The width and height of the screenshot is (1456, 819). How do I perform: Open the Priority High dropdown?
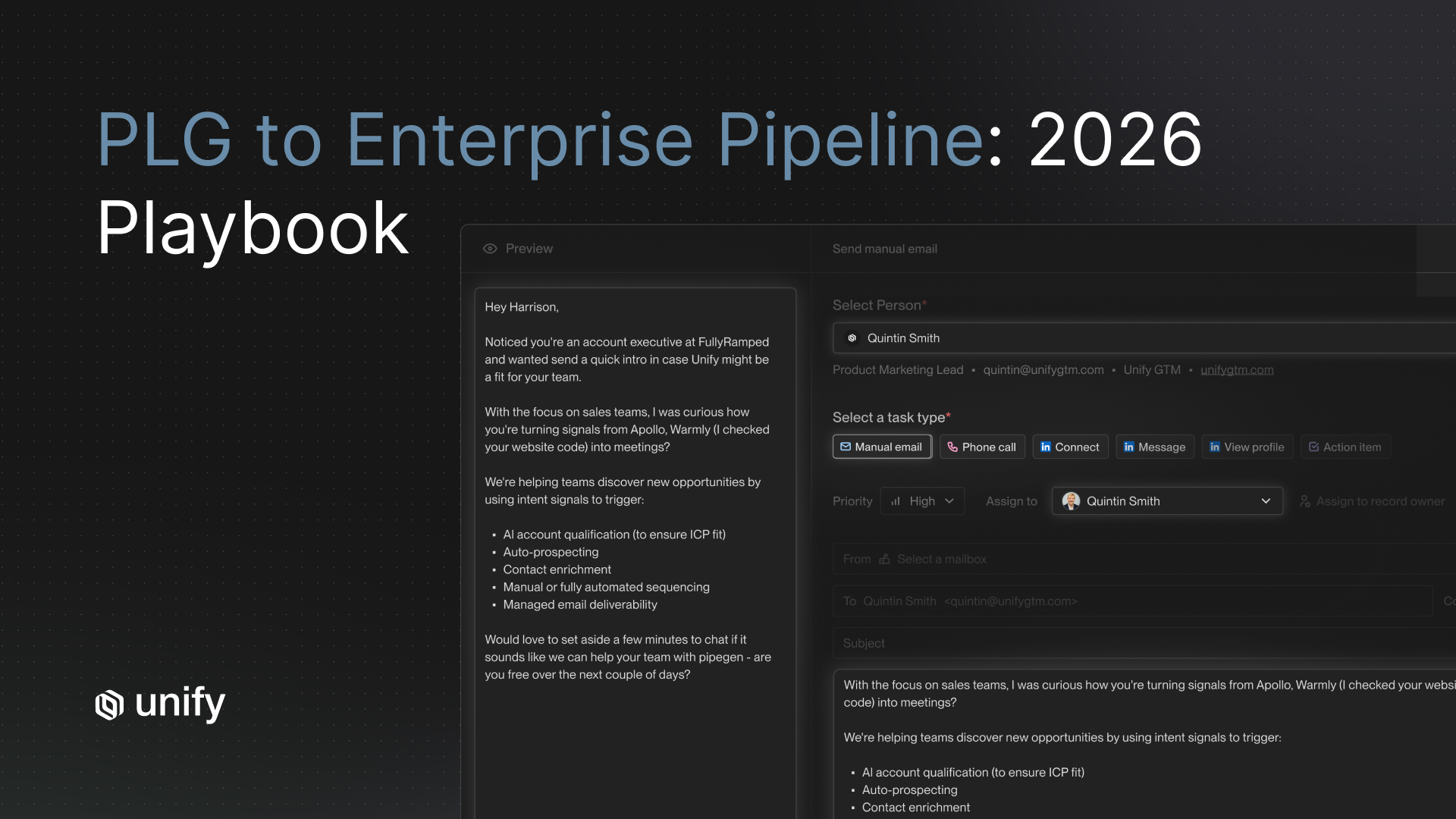pos(922,501)
